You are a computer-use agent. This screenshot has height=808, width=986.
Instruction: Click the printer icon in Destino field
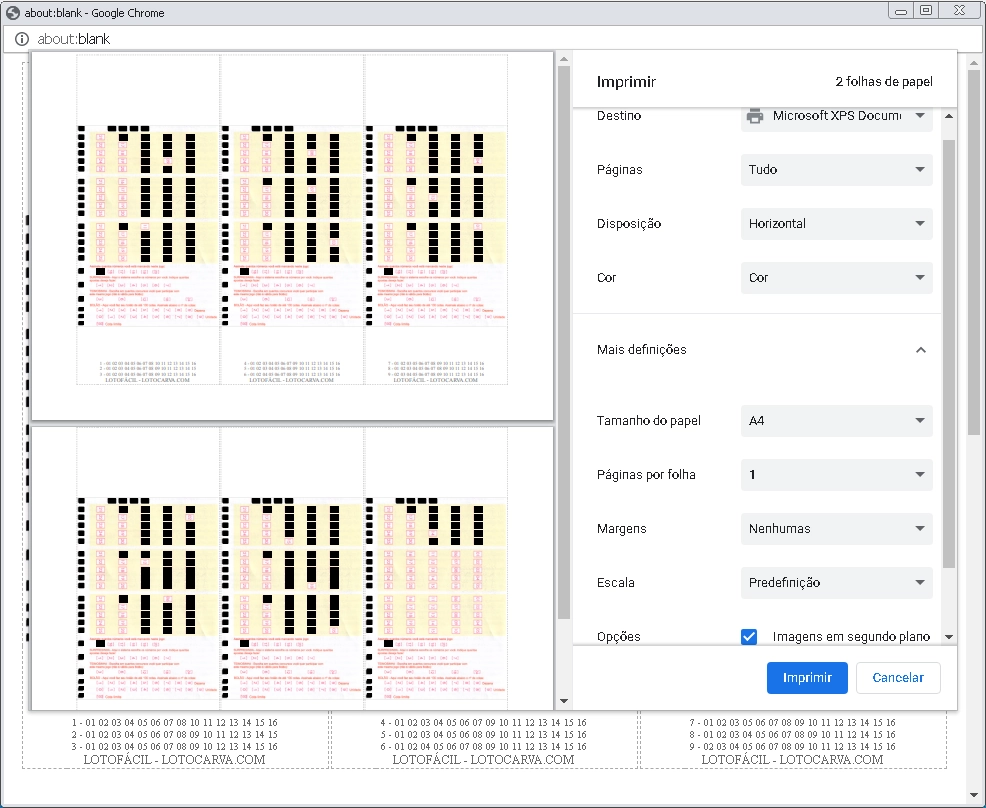755,116
